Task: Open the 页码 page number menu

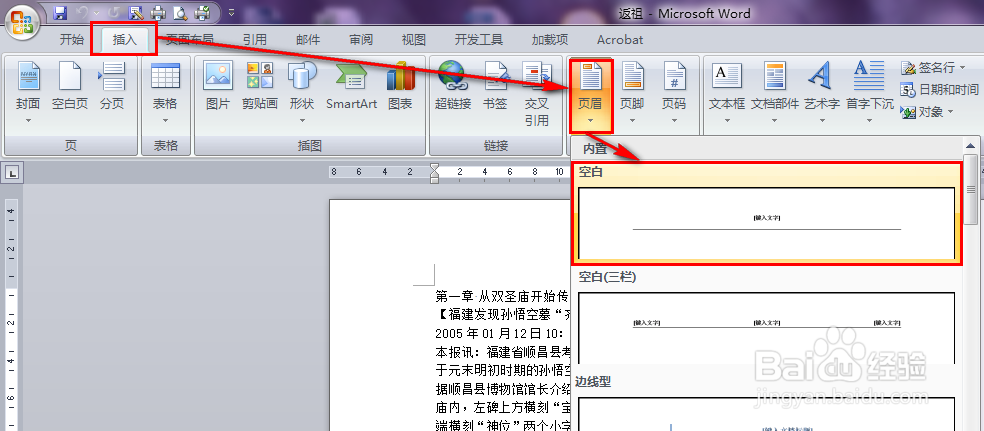Action: tap(674, 94)
